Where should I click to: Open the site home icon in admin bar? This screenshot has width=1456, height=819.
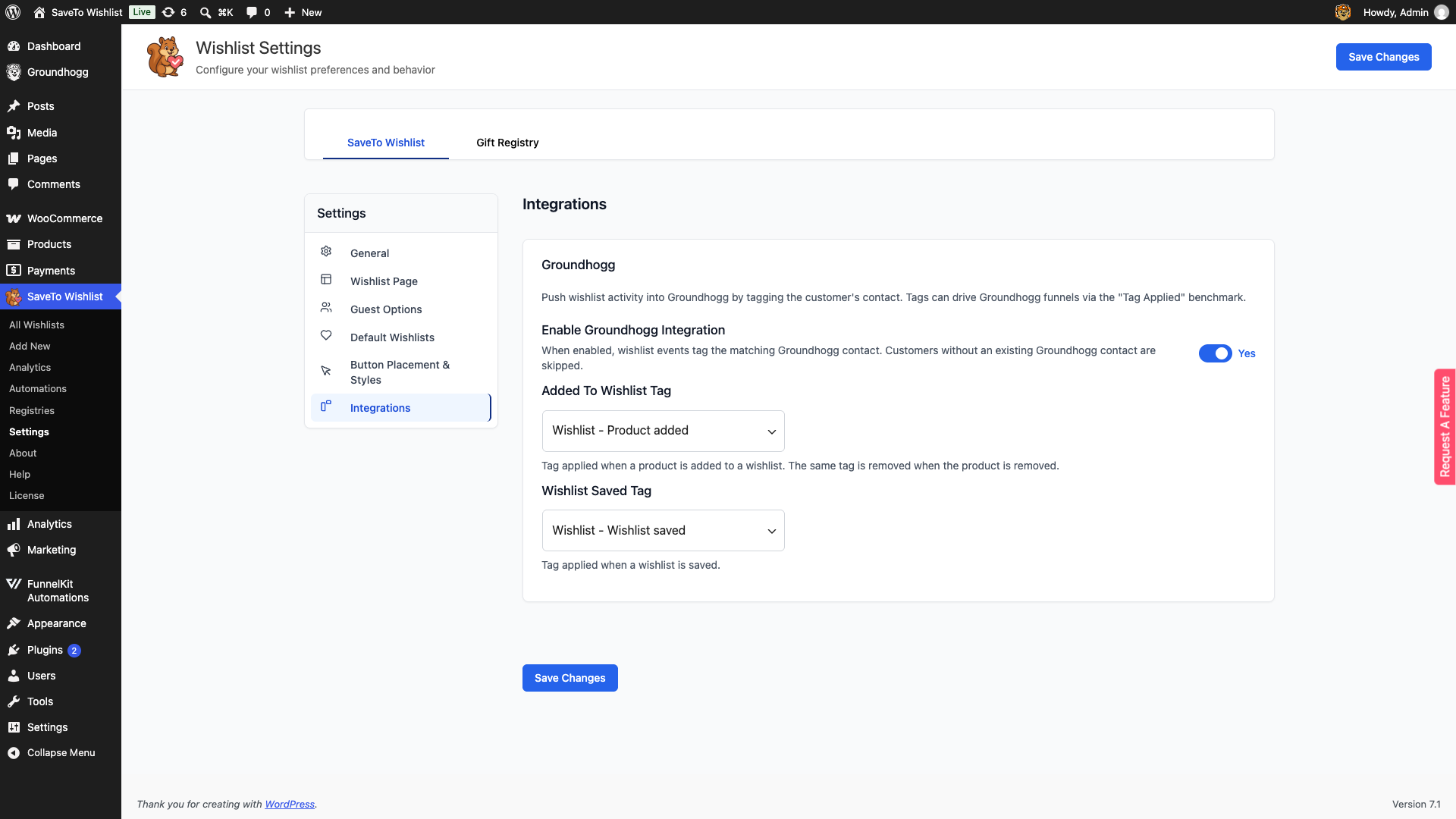(39, 12)
